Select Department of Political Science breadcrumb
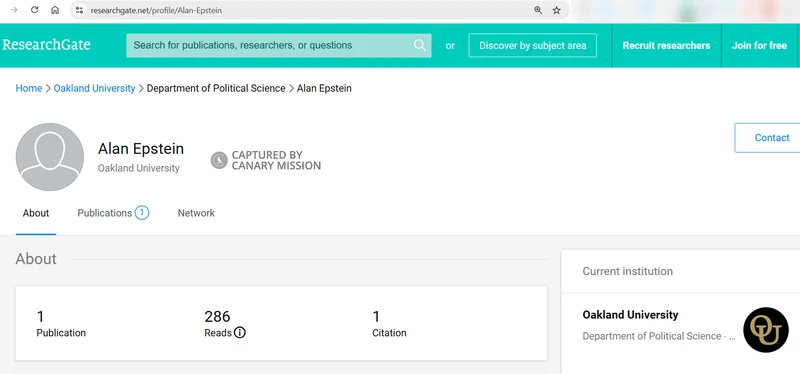 coord(216,88)
